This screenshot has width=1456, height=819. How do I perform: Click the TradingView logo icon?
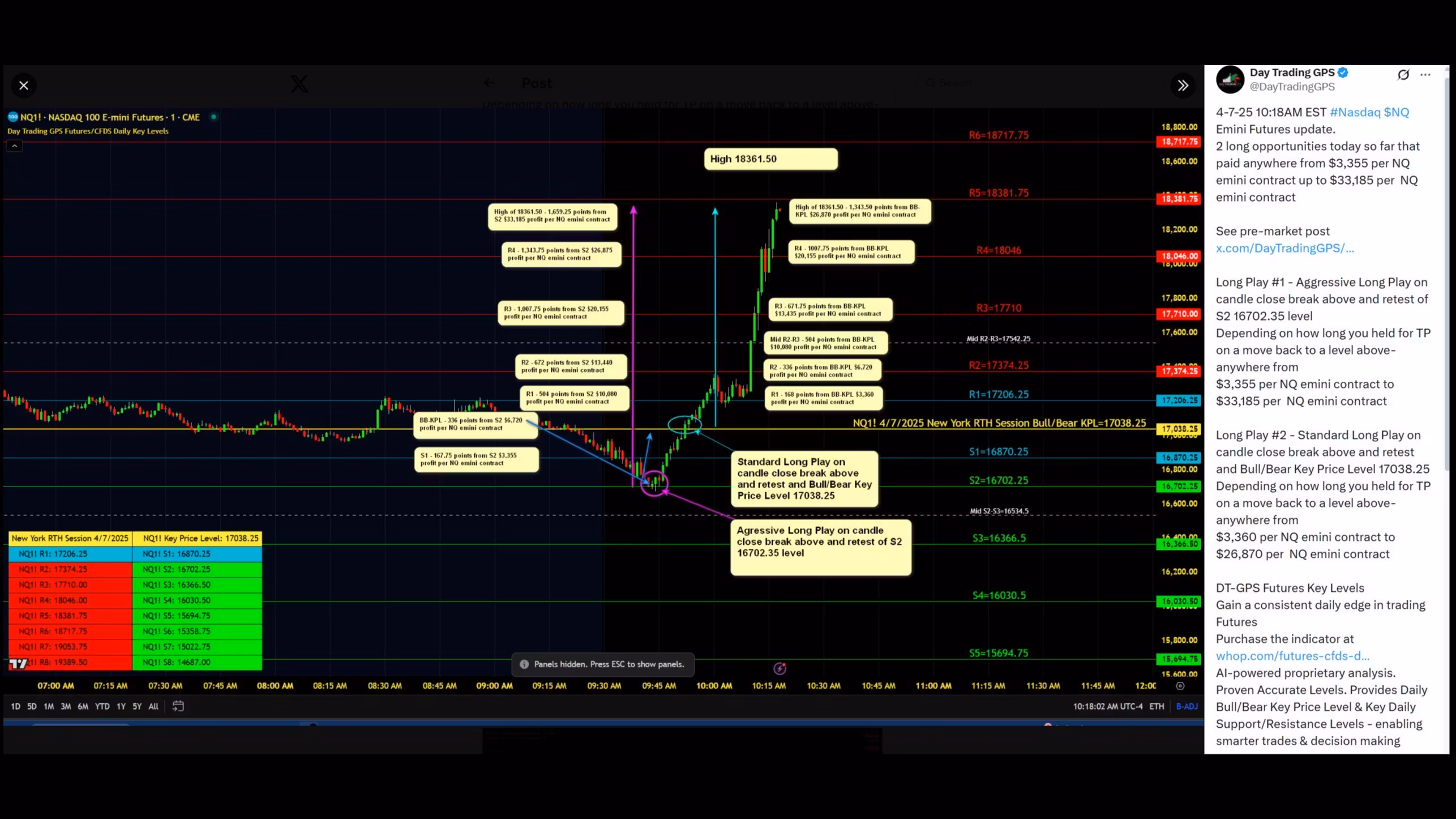point(18,663)
